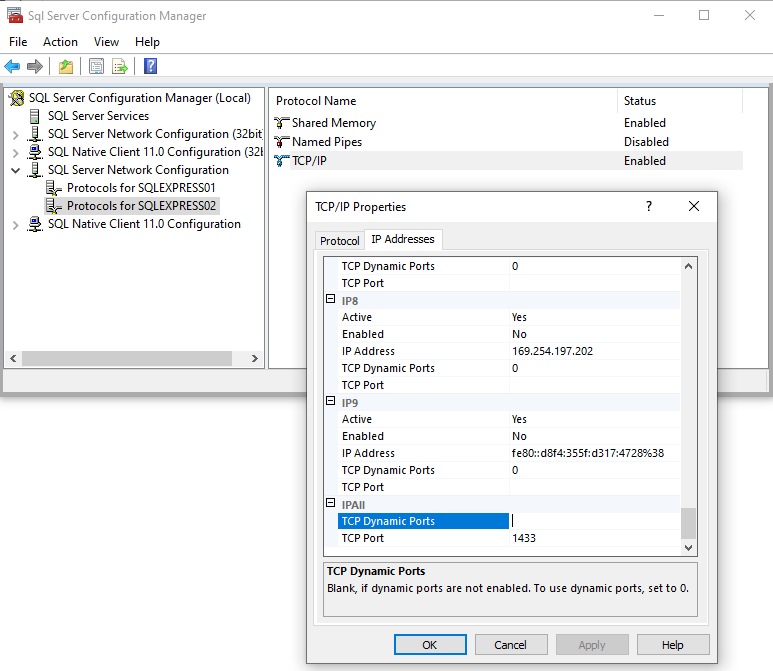Click the OK button
773x671 pixels.
[x=430, y=645]
